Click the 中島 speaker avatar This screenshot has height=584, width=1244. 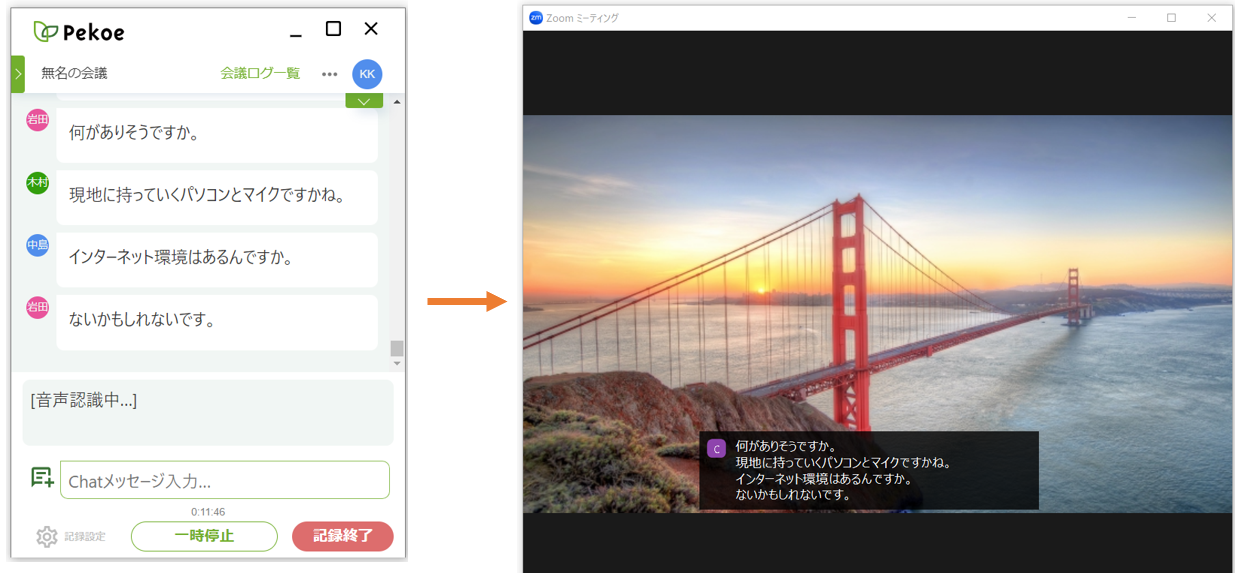37,245
